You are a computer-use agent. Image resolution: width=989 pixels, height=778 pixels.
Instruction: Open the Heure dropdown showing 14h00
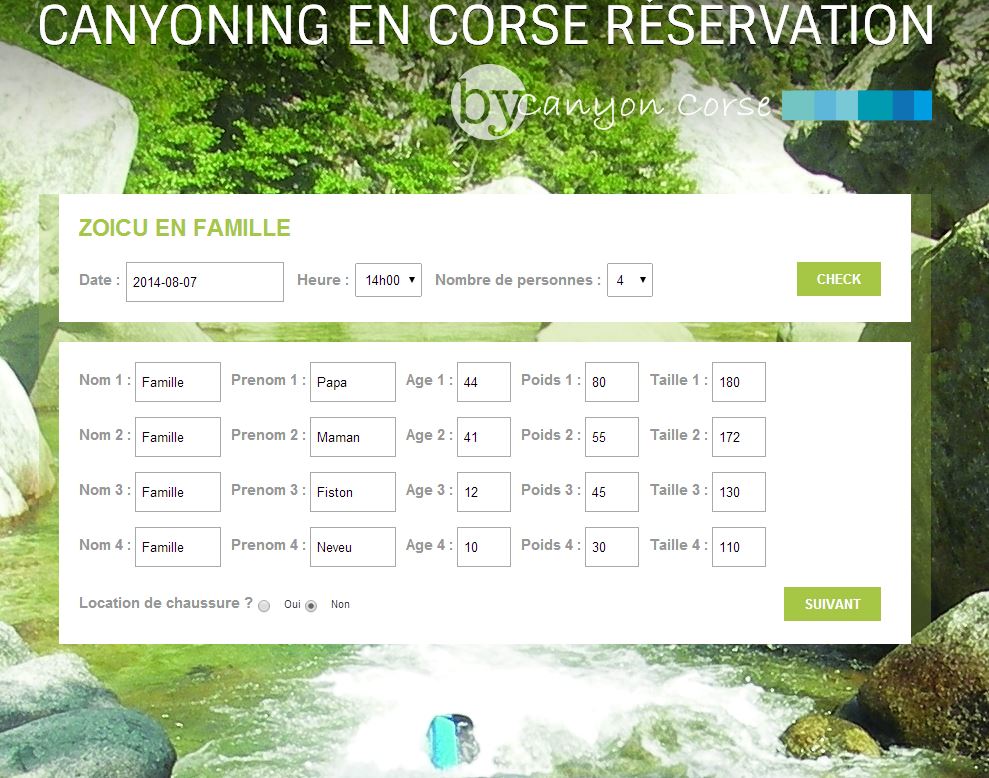(388, 280)
